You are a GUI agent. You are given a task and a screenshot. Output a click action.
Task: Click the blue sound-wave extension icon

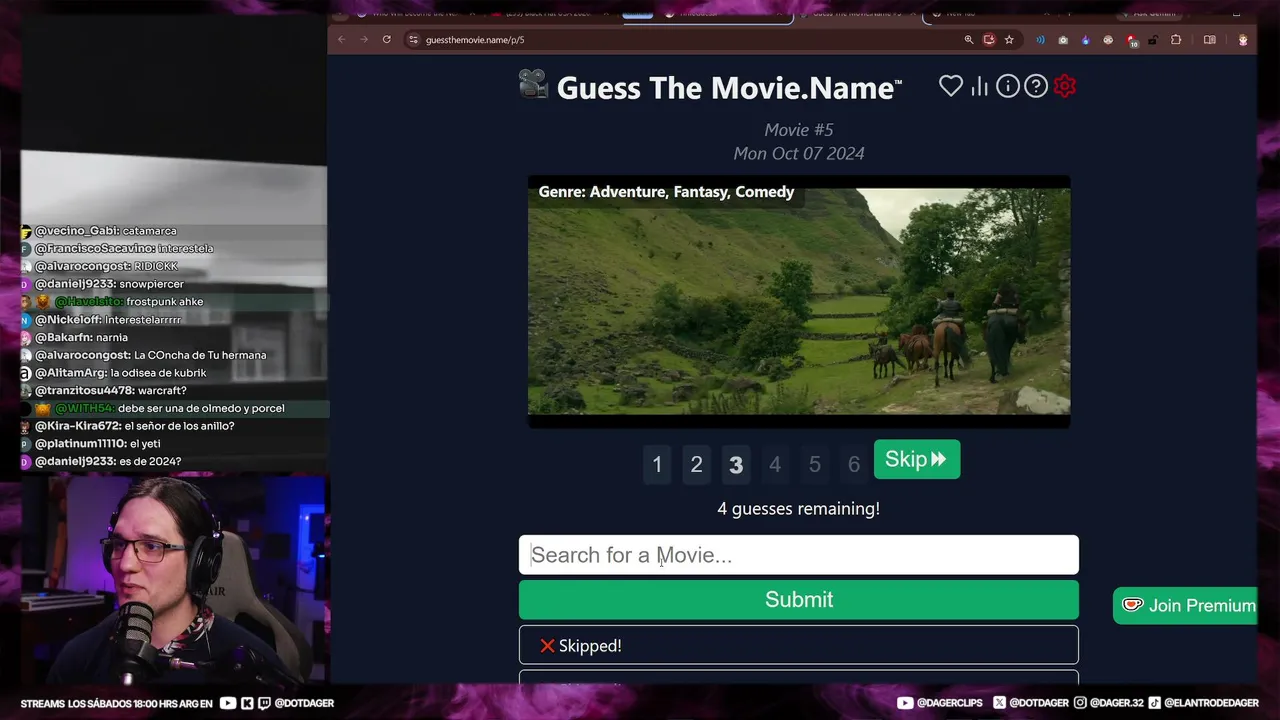coord(1040,40)
